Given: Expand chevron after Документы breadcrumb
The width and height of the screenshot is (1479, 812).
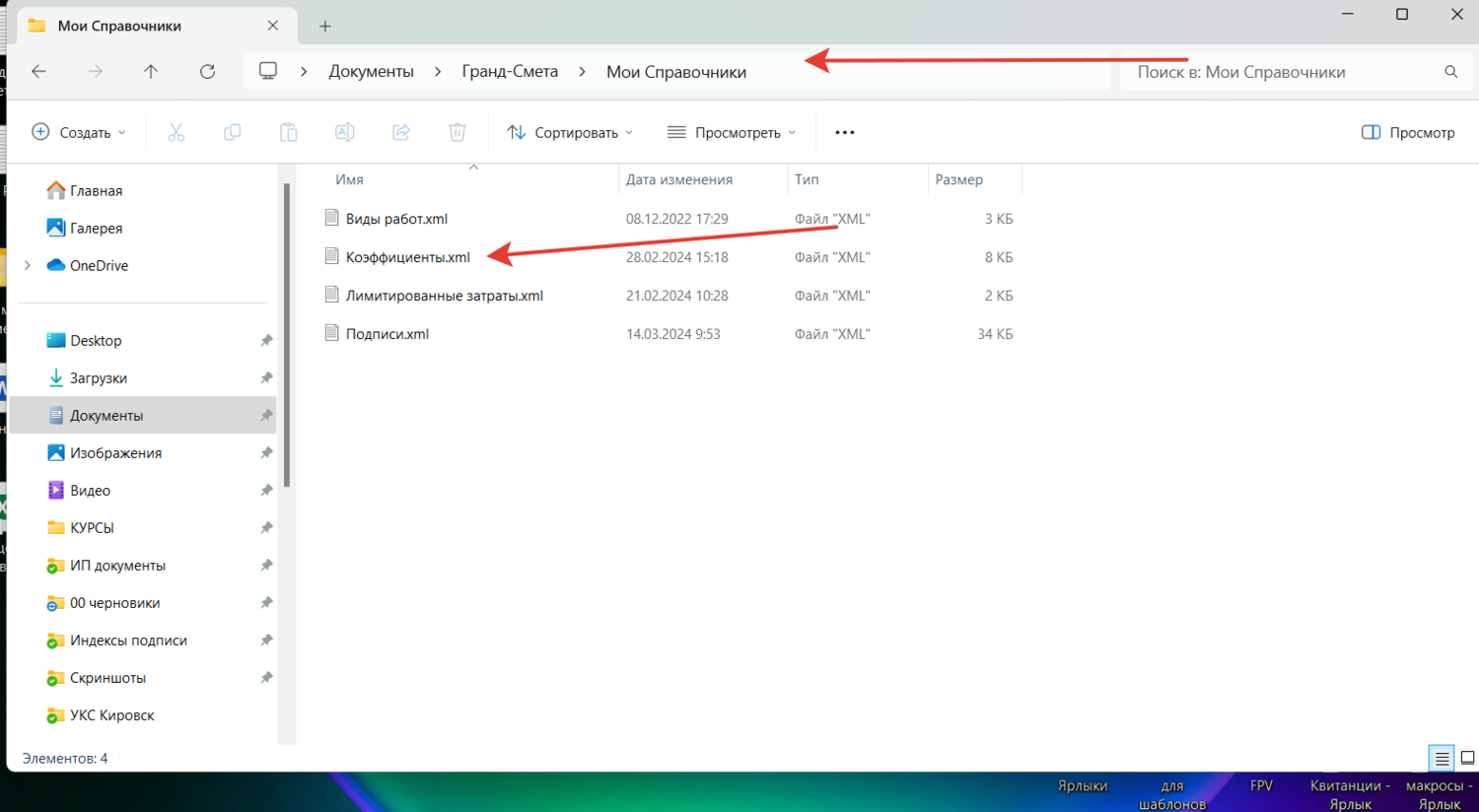Looking at the screenshot, I should click(x=438, y=71).
